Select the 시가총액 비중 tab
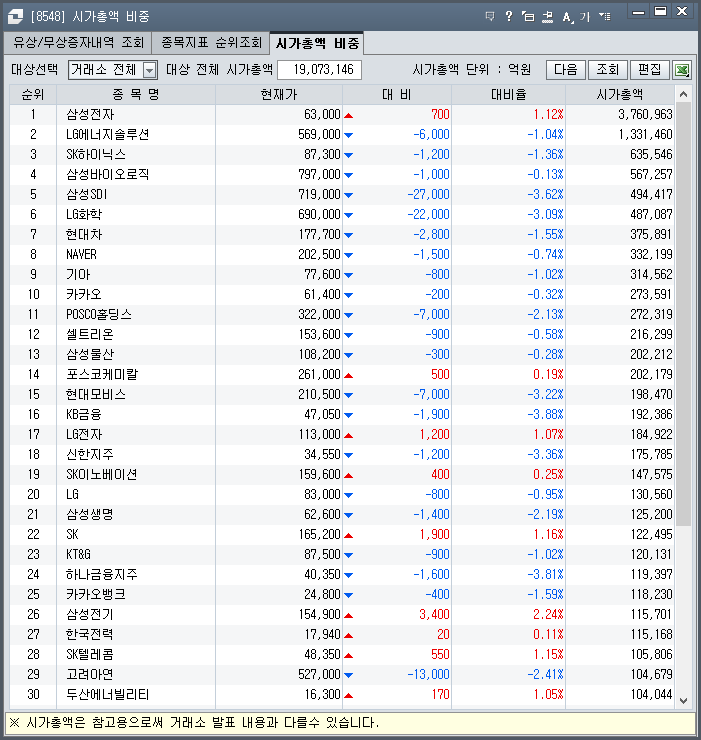Viewport: 701px width, 740px height. click(317, 43)
